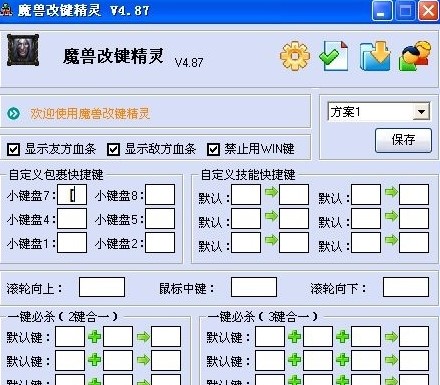Click the folder with download arrow icon
This screenshot has width=440, height=385.
(x=375, y=56)
